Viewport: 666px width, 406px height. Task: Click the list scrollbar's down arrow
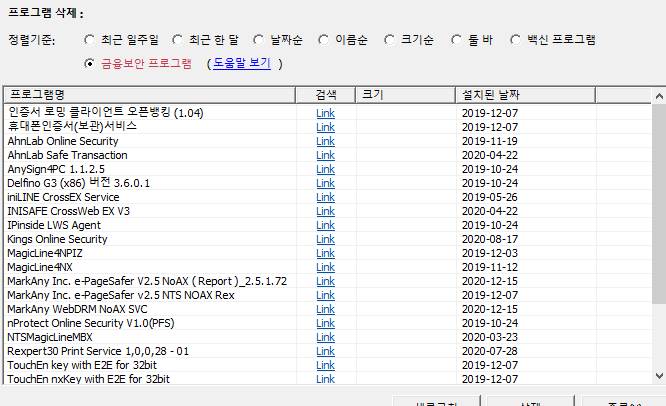click(x=659, y=376)
